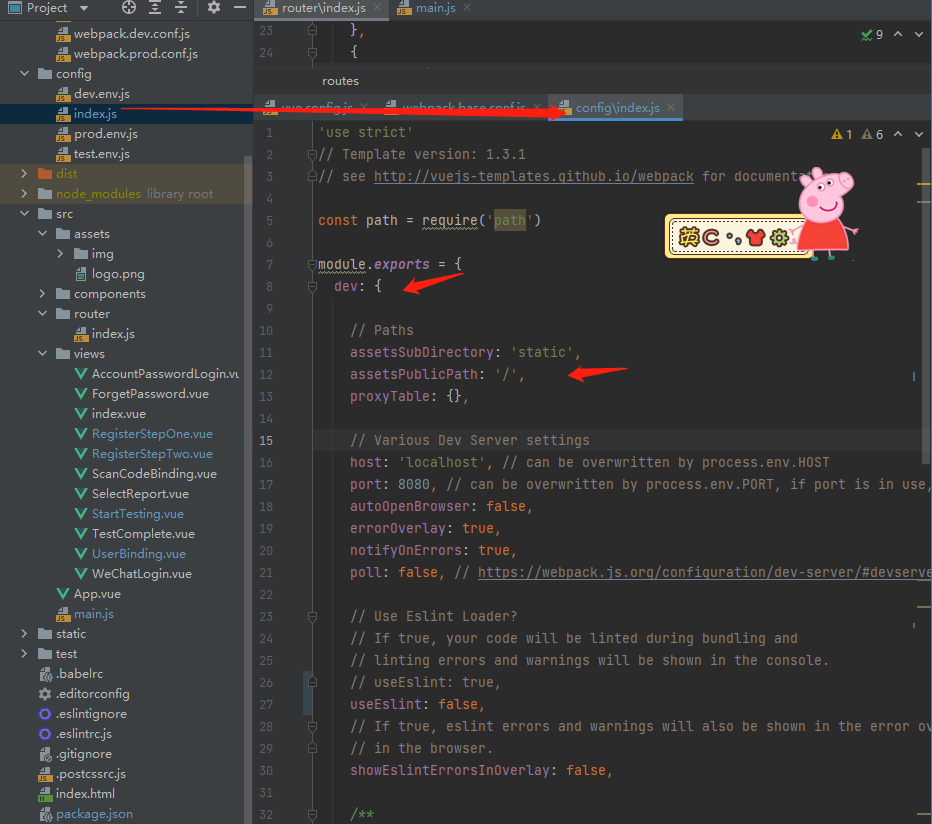Open AccountPasswordLogin.vue file

[x=165, y=374]
